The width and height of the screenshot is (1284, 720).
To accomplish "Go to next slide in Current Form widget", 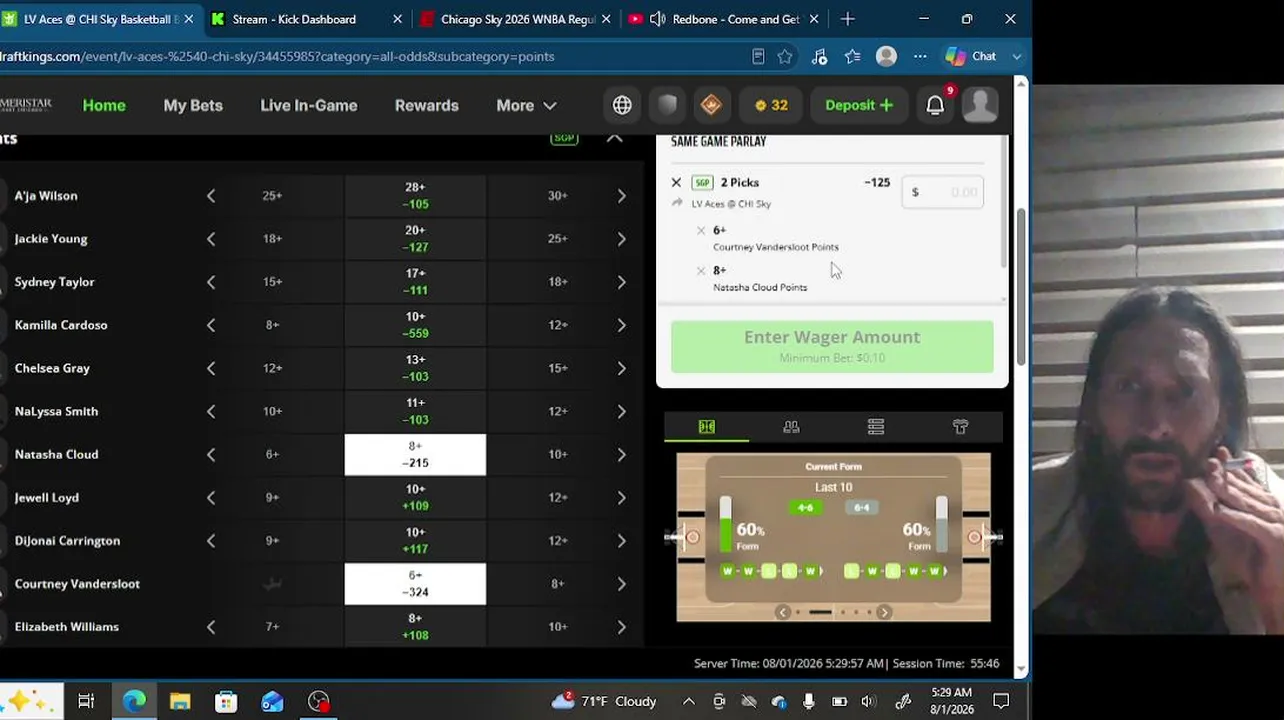I will (x=884, y=612).
